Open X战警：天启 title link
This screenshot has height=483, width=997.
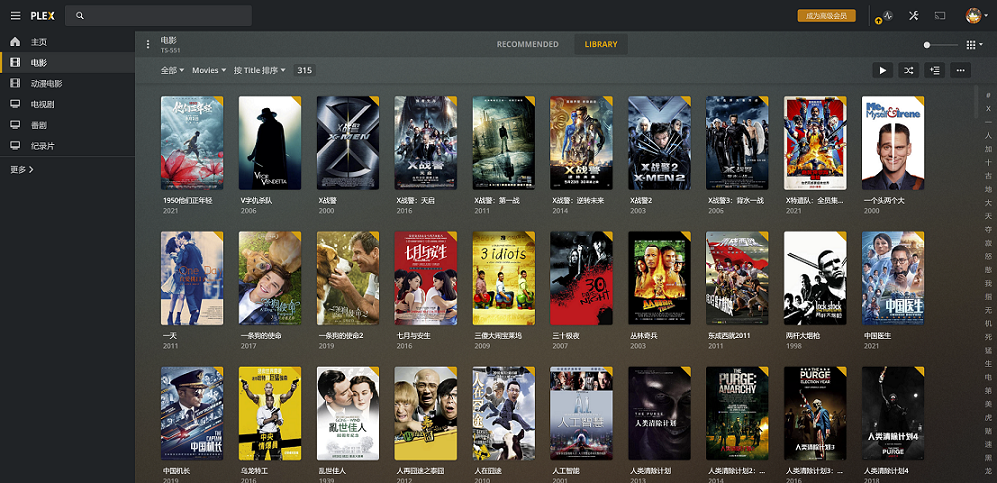pyautogui.click(x=415, y=201)
